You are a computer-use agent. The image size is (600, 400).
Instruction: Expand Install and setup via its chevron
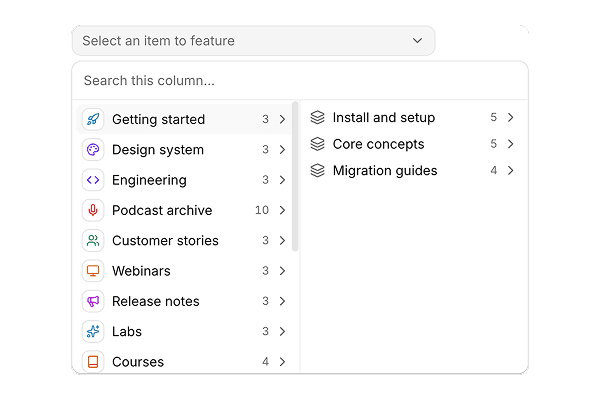pyautogui.click(x=510, y=117)
